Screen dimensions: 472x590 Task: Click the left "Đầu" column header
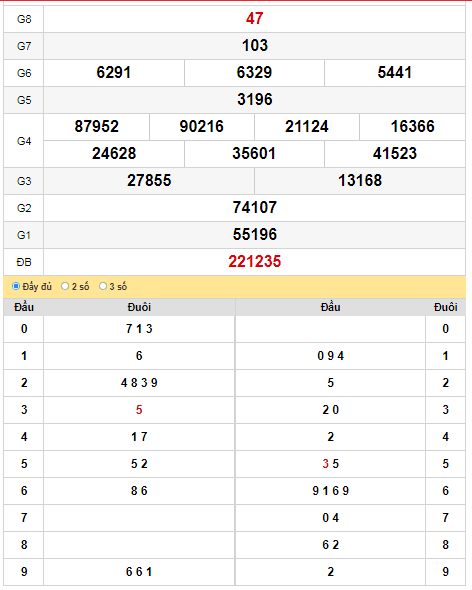[x=24, y=307]
